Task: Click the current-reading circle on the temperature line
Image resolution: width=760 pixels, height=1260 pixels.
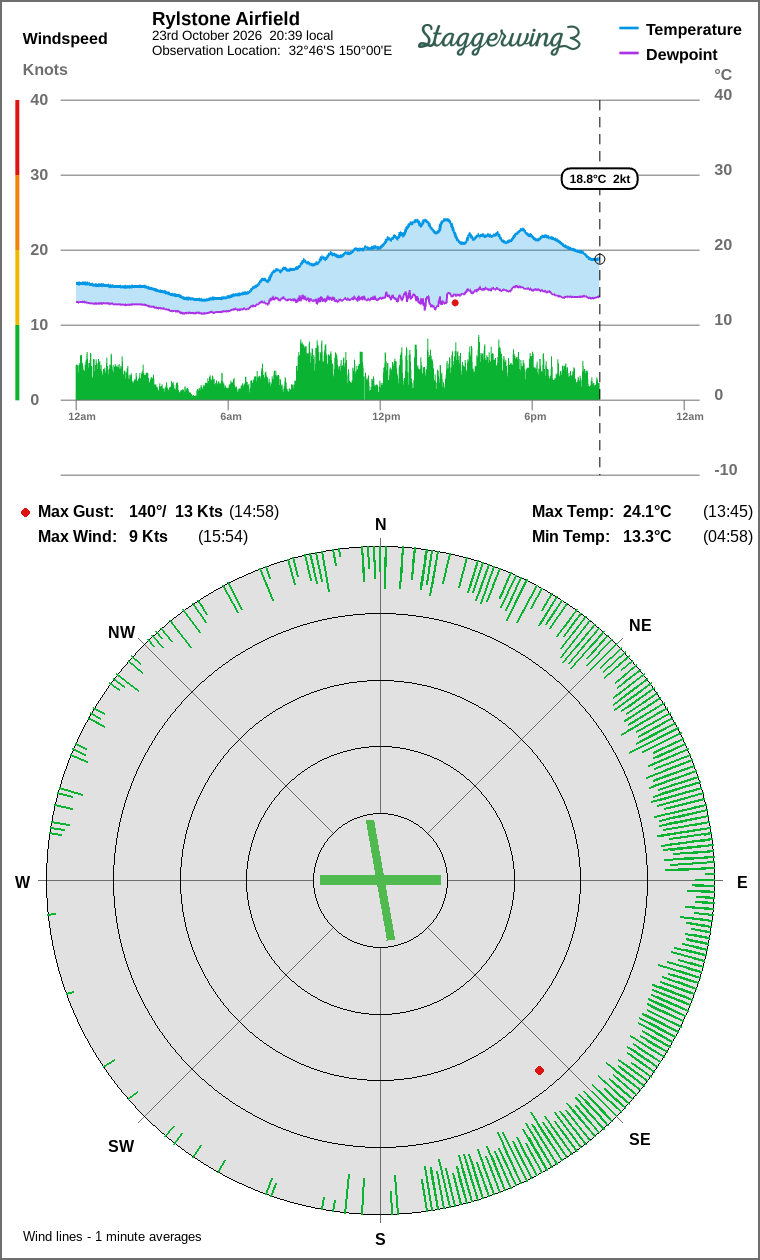Action: 600,259
